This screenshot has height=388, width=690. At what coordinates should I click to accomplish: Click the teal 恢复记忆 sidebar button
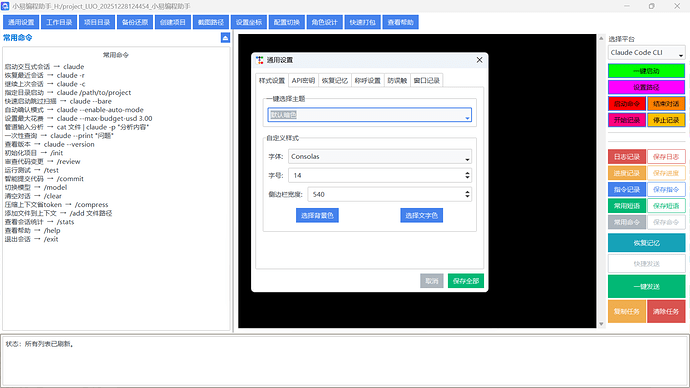[x=646, y=243]
